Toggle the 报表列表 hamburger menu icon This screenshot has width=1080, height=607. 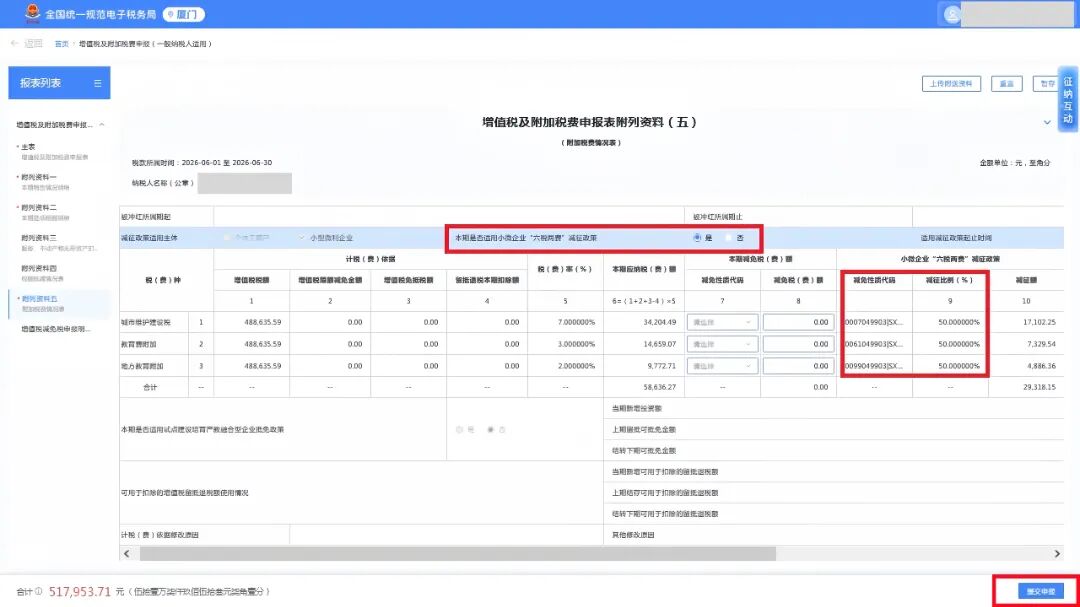[x=97, y=83]
